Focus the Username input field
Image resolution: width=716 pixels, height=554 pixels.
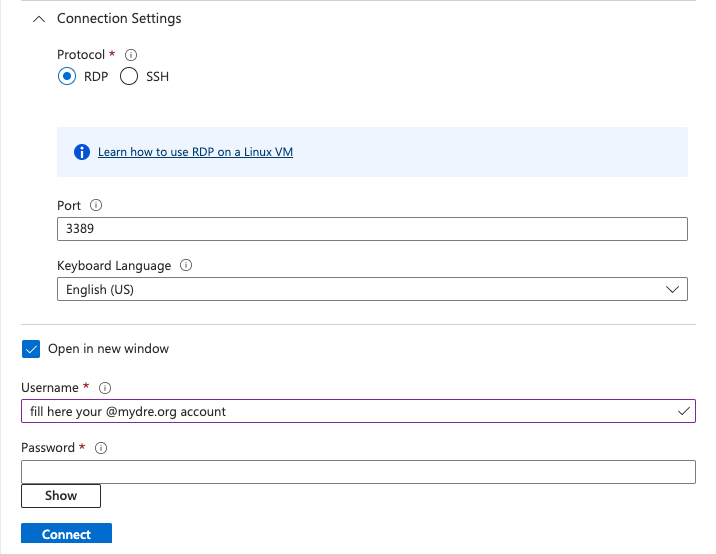point(358,411)
